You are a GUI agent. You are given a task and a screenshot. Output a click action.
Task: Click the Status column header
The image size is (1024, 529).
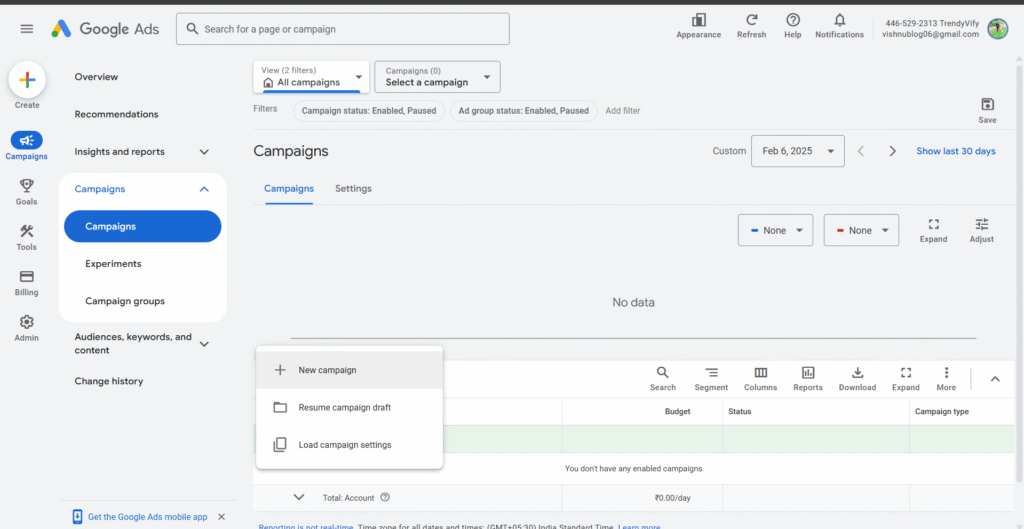739,411
